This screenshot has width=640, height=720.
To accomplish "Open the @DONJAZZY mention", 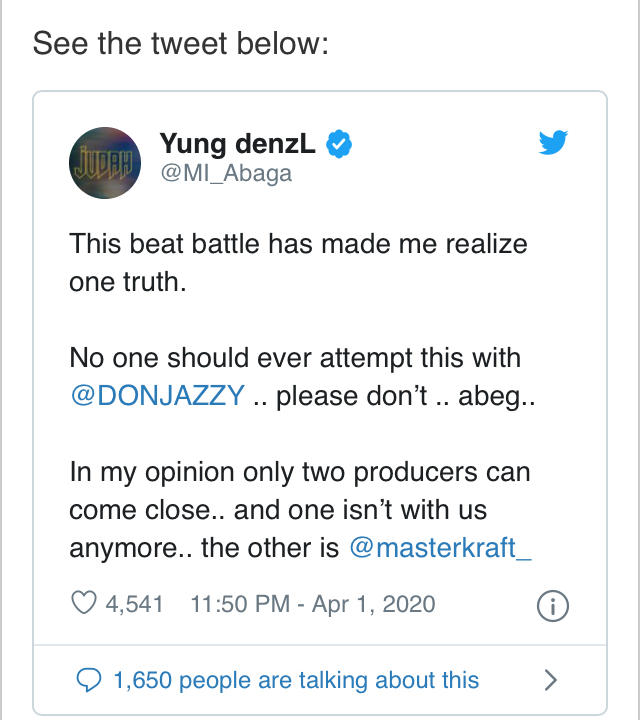I will pyautogui.click(x=156, y=395).
